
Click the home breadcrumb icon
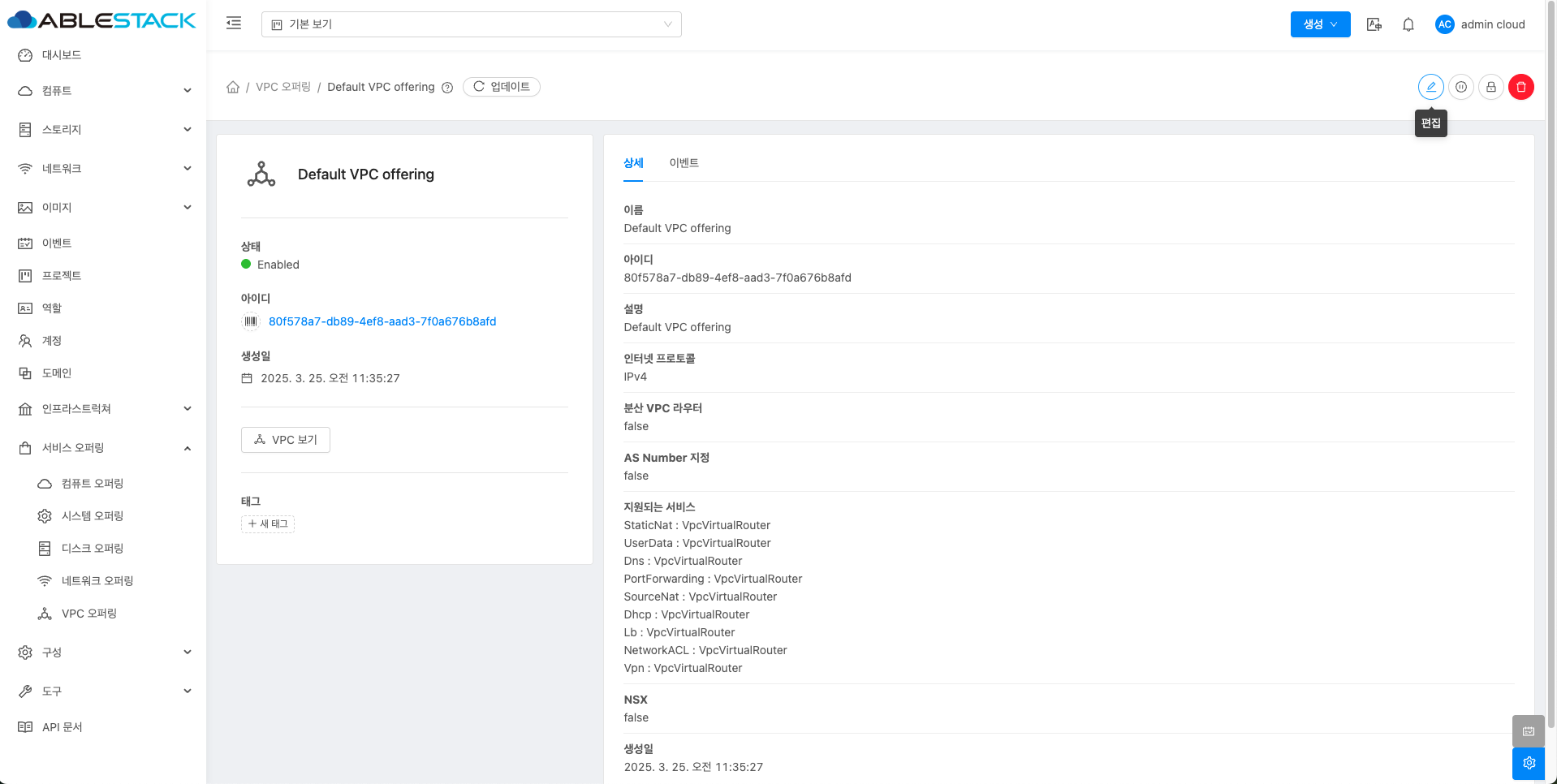pos(233,87)
